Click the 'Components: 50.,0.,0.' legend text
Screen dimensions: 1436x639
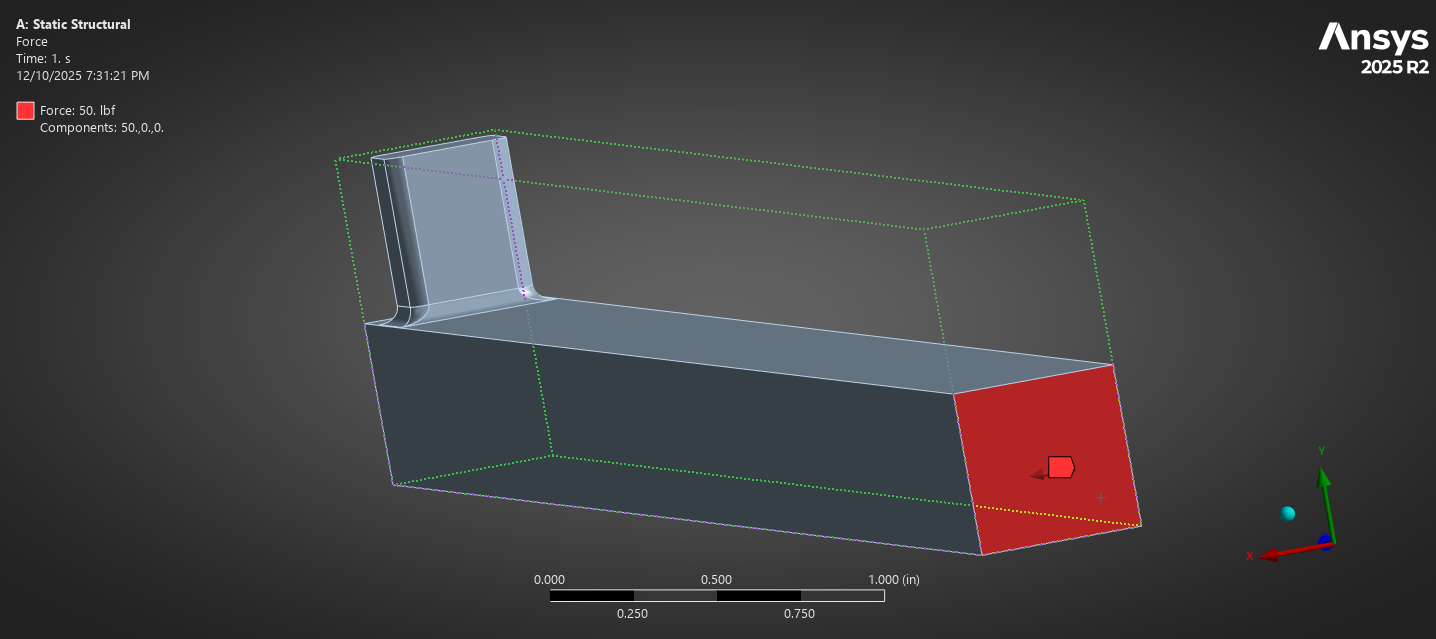coord(102,128)
